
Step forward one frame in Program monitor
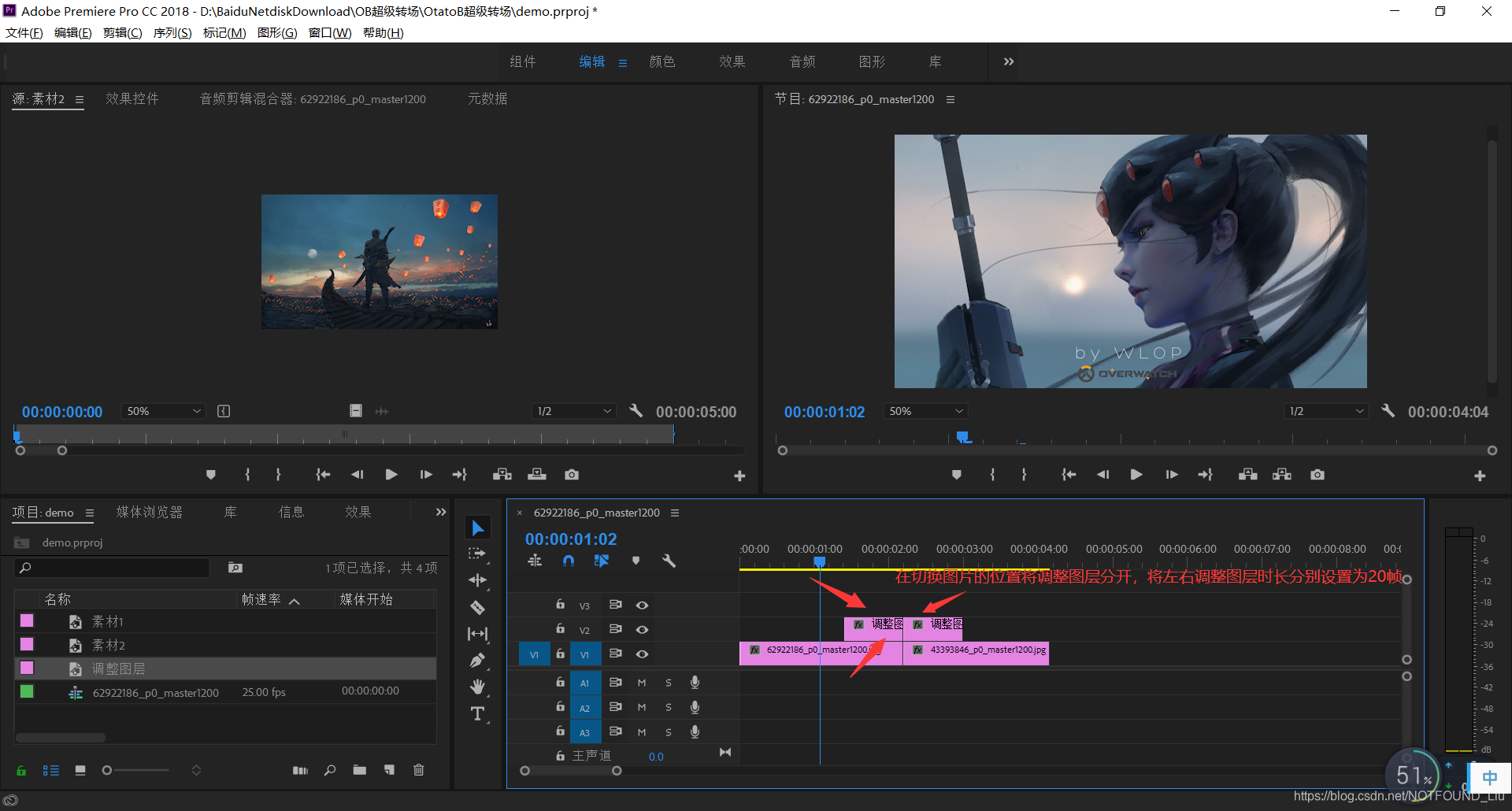[x=1172, y=475]
